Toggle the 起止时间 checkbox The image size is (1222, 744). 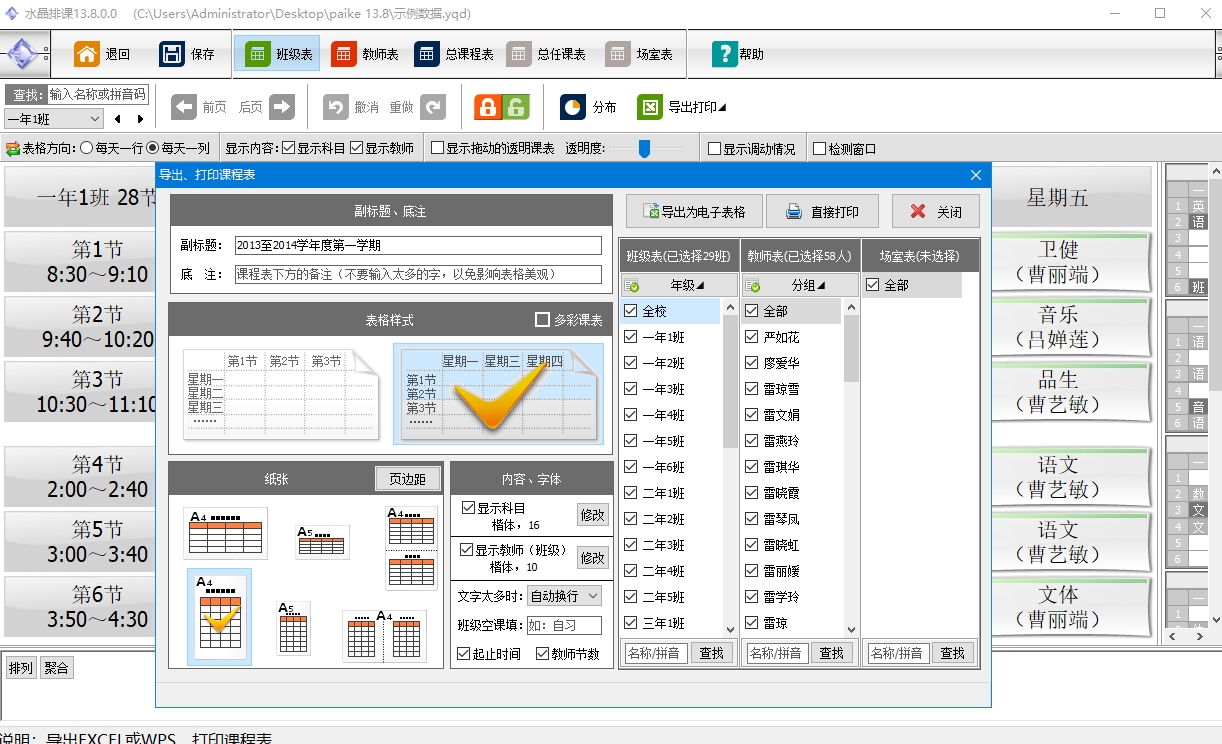pos(464,654)
